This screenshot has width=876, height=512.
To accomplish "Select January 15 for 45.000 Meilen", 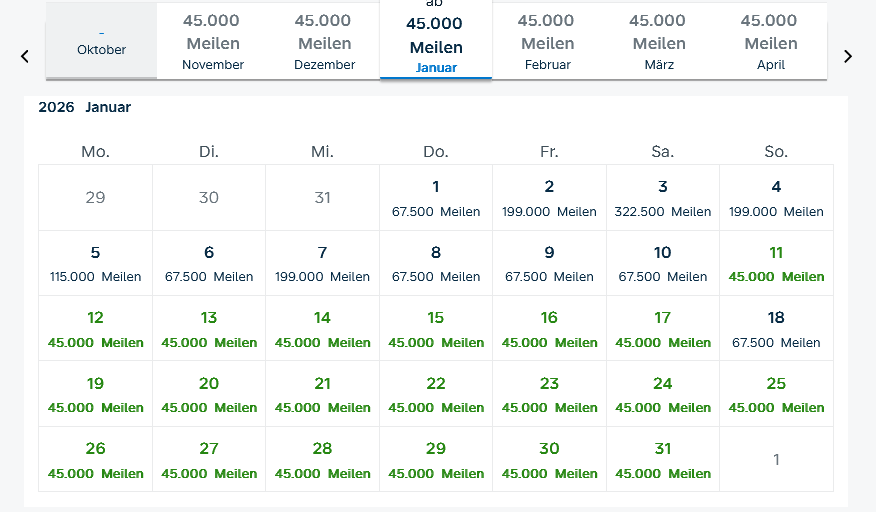I will tap(436, 329).
